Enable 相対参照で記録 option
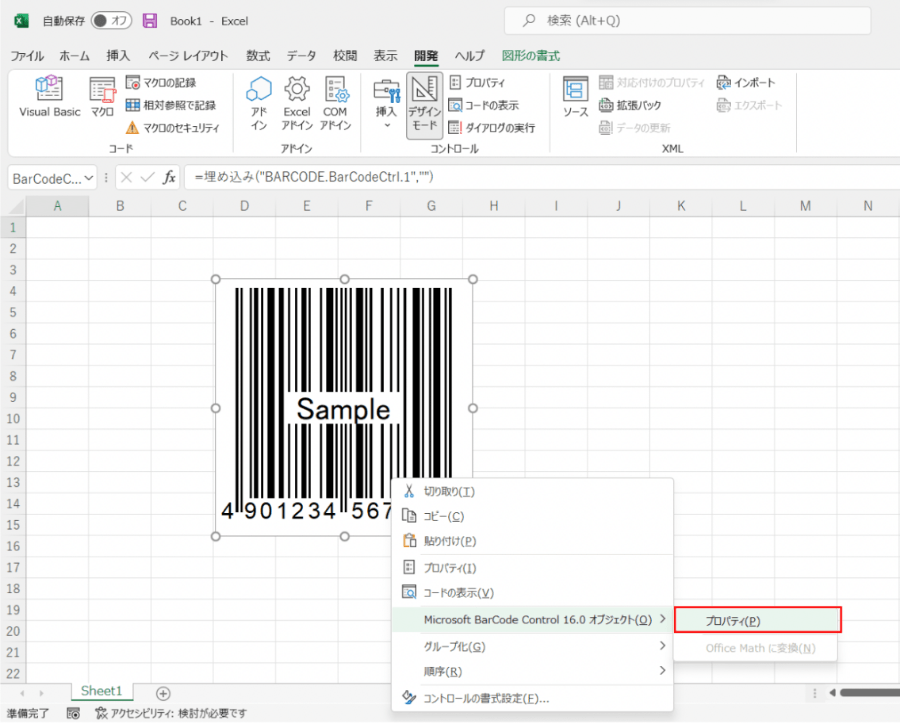Screen dimensions: 900x723 170,105
